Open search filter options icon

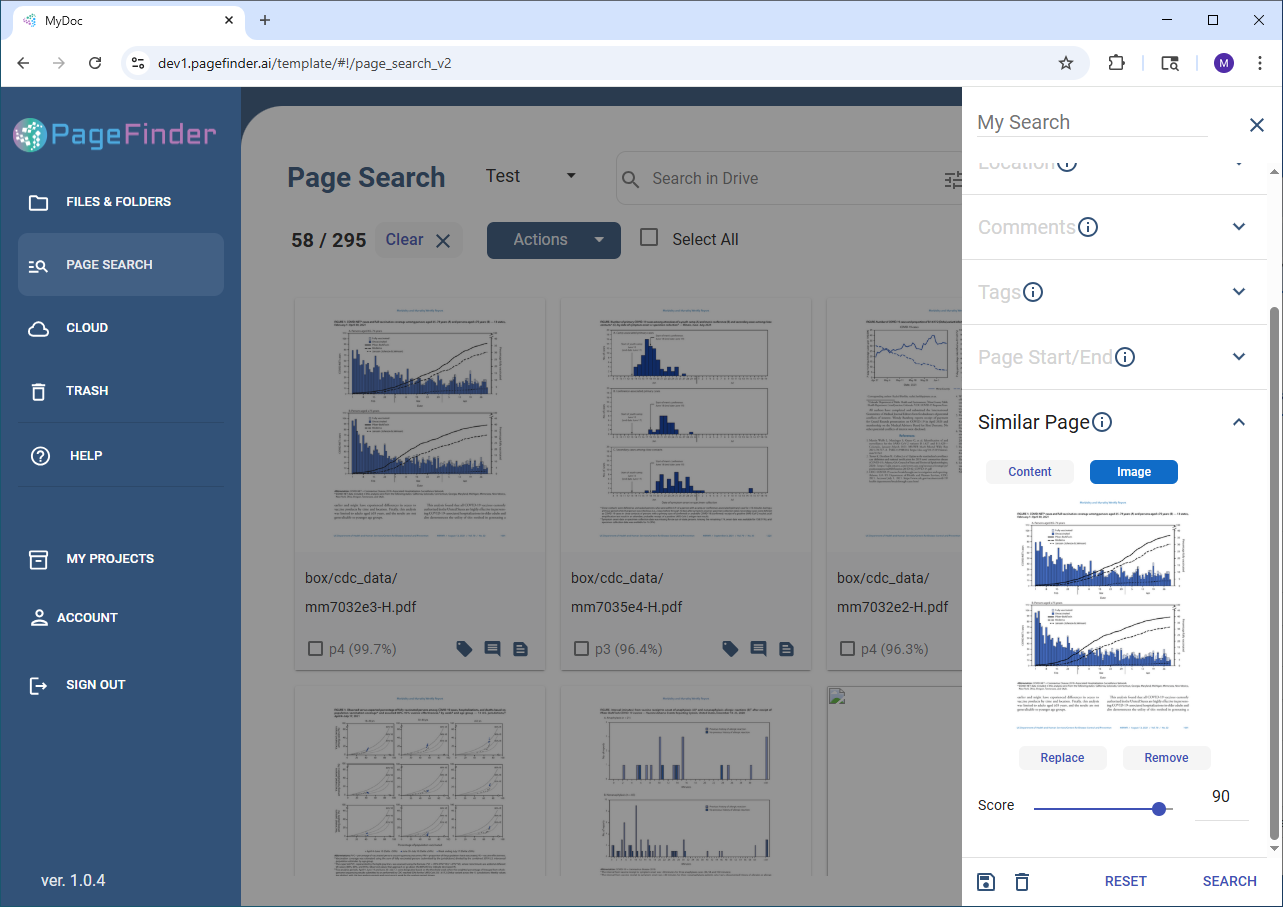952,179
